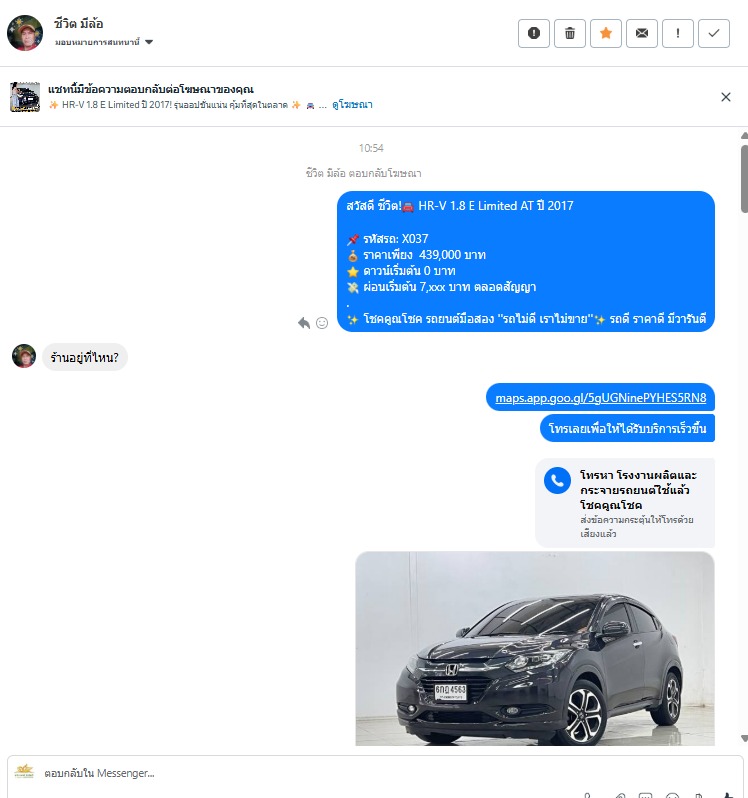Dismiss the ad reply banner
748x798 pixels.
point(726,97)
